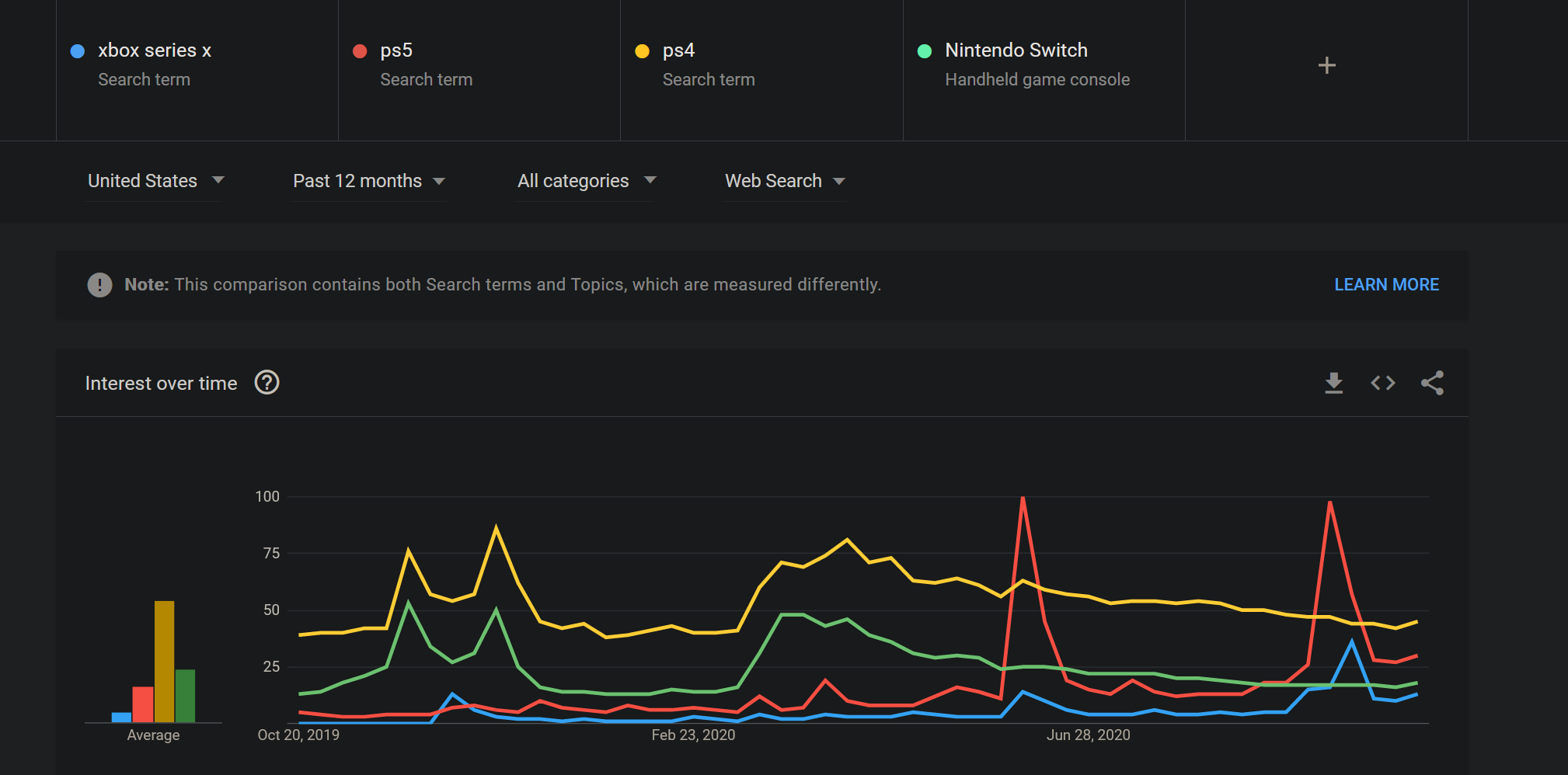Viewport: 1568px width, 775px height.
Task: Open the Interest over time help icon
Action: pos(267,383)
